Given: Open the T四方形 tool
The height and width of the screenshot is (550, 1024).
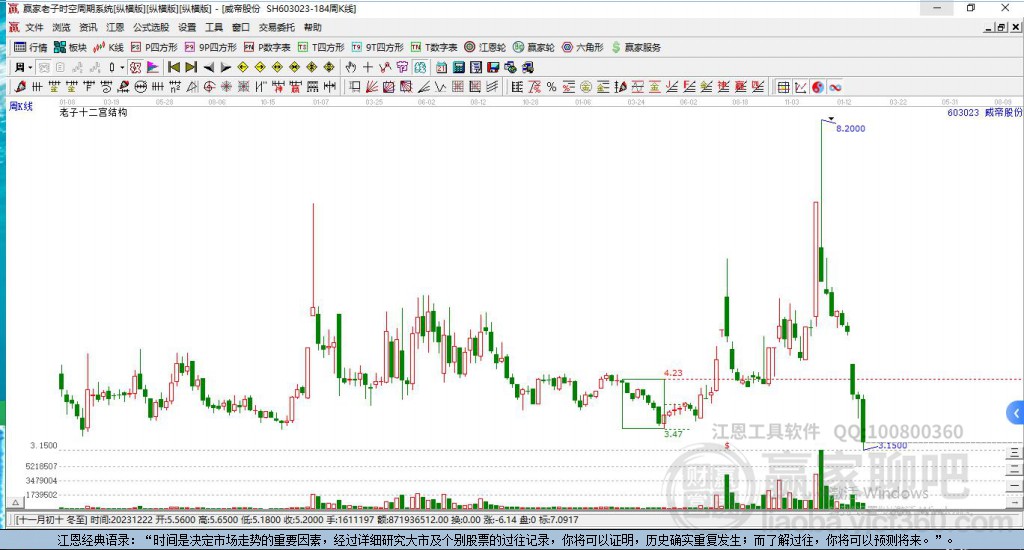Looking at the screenshot, I should 321,47.
